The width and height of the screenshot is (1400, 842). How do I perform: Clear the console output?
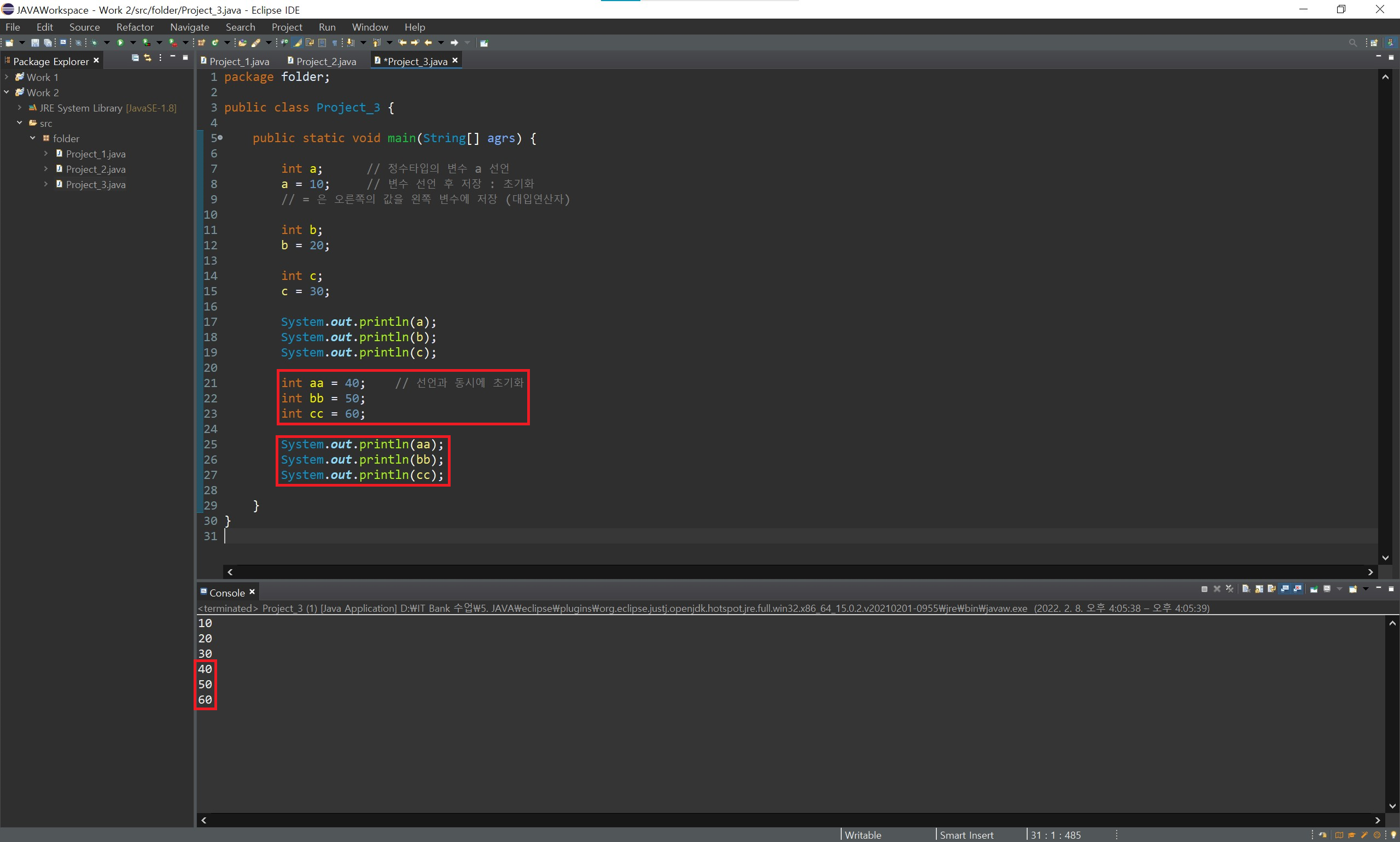click(x=1246, y=589)
